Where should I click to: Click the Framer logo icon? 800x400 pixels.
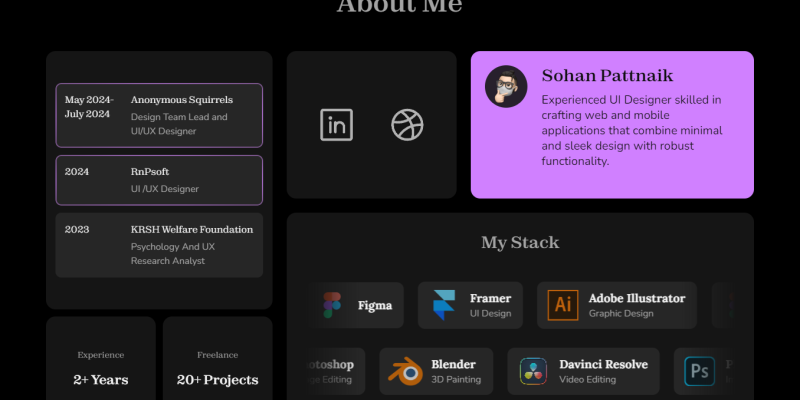tap(444, 305)
